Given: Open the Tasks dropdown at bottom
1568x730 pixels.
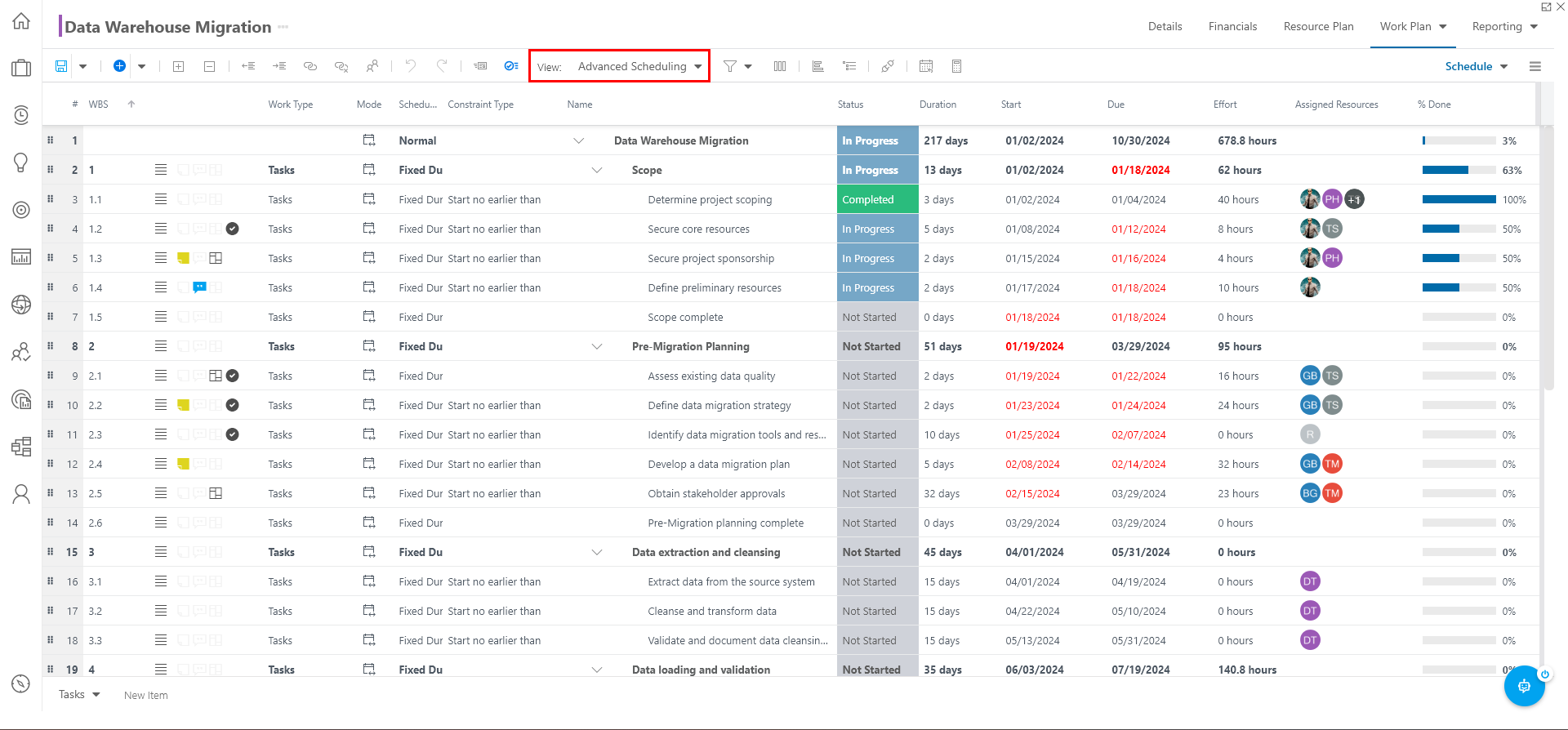Looking at the screenshot, I should coord(79,694).
